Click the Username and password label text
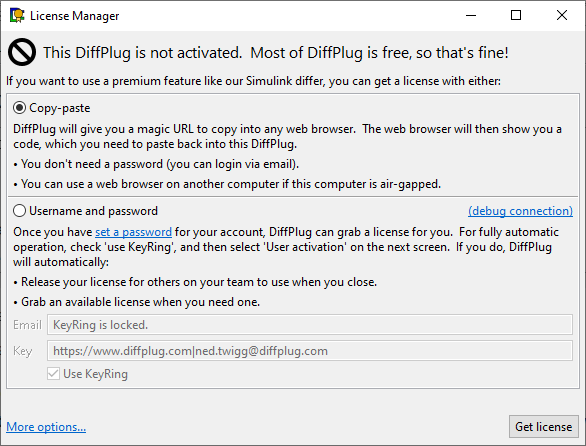Viewport: 586px width, 446px height. click(93, 211)
